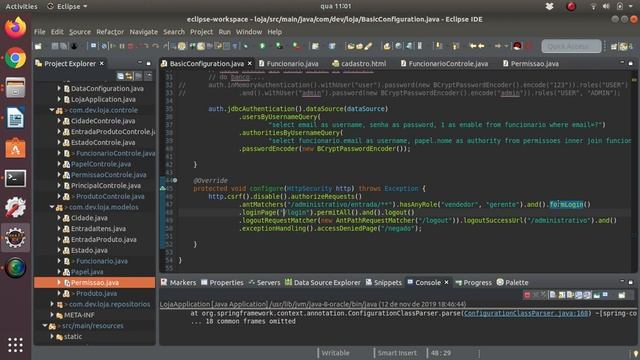The width and height of the screenshot is (640, 360).
Task: Expand the static folder
Action: (x=52, y=337)
